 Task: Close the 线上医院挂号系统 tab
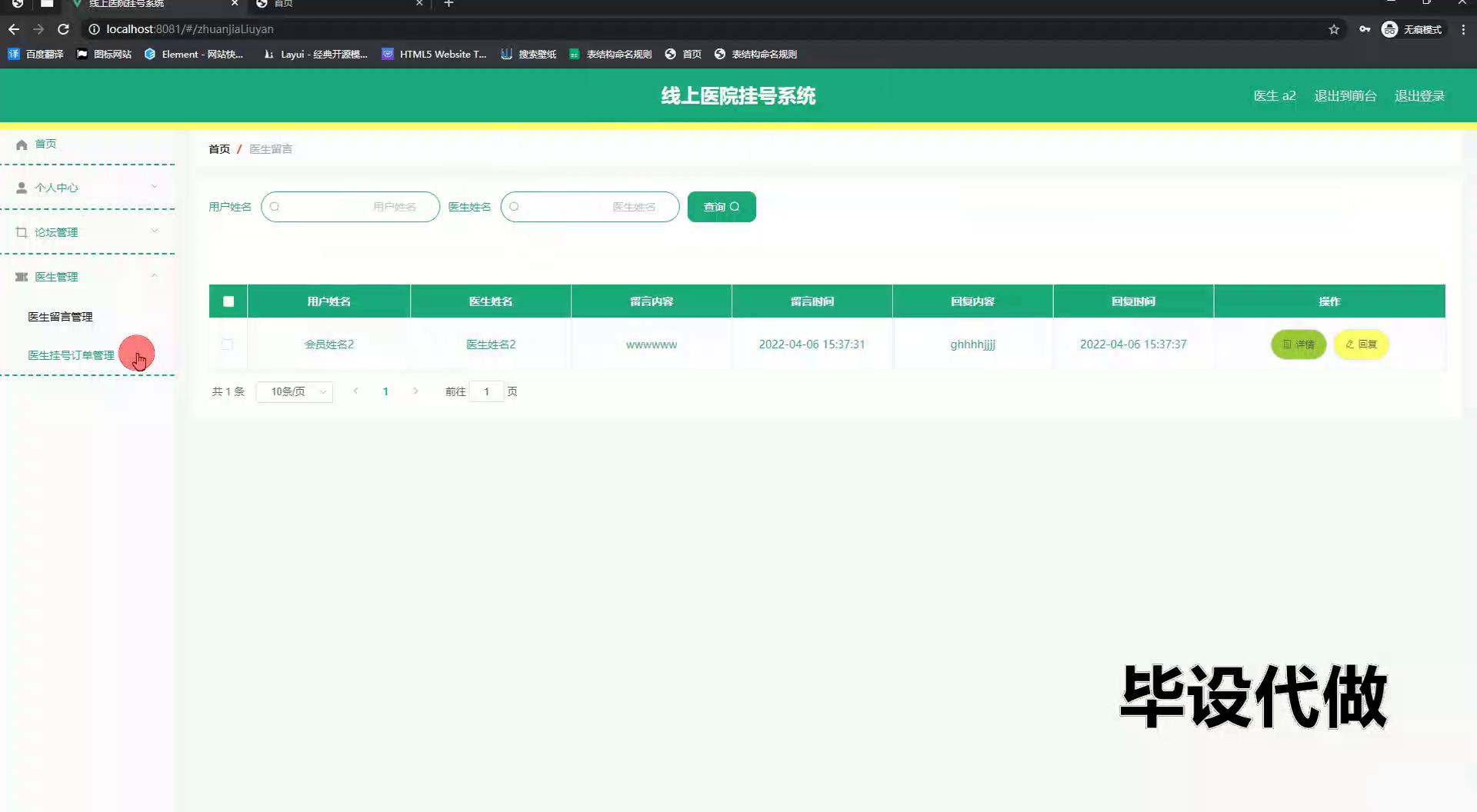pos(235,4)
